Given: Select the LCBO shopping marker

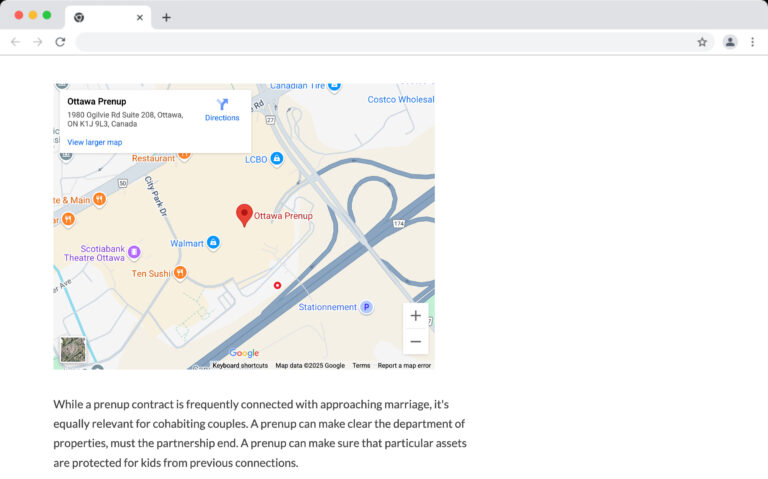Looking at the screenshot, I should [277, 159].
